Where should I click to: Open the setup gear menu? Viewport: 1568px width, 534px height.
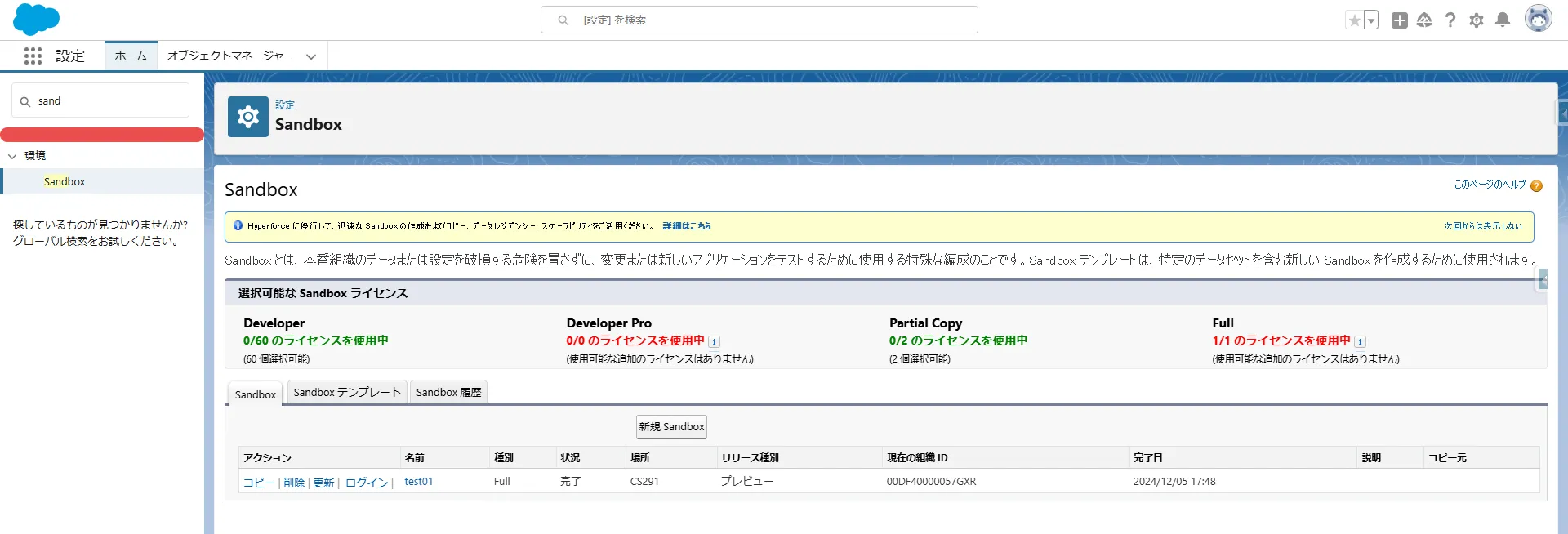1477,20
